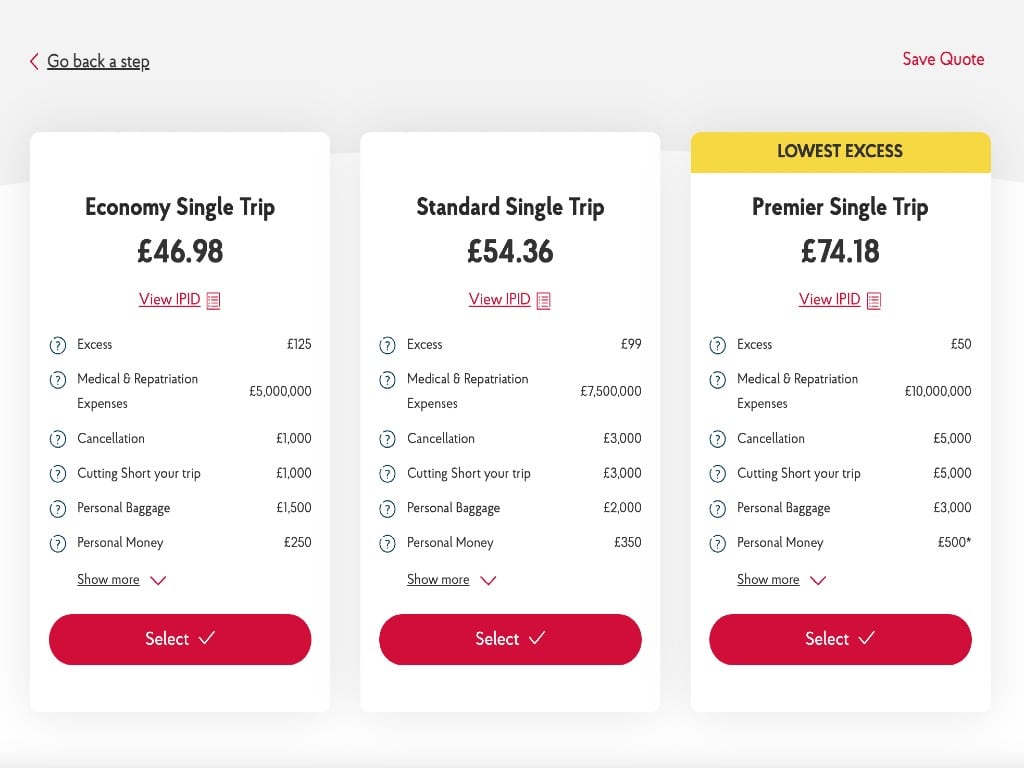Expand Show more under Premier Single Trip
Viewport: 1024px width, 768px height.
tap(768, 579)
